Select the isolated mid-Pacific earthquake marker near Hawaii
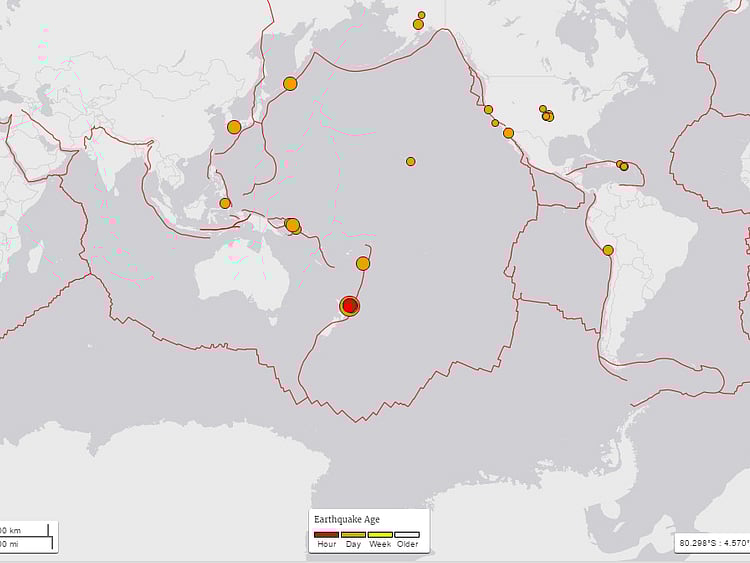 (x=410, y=161)
